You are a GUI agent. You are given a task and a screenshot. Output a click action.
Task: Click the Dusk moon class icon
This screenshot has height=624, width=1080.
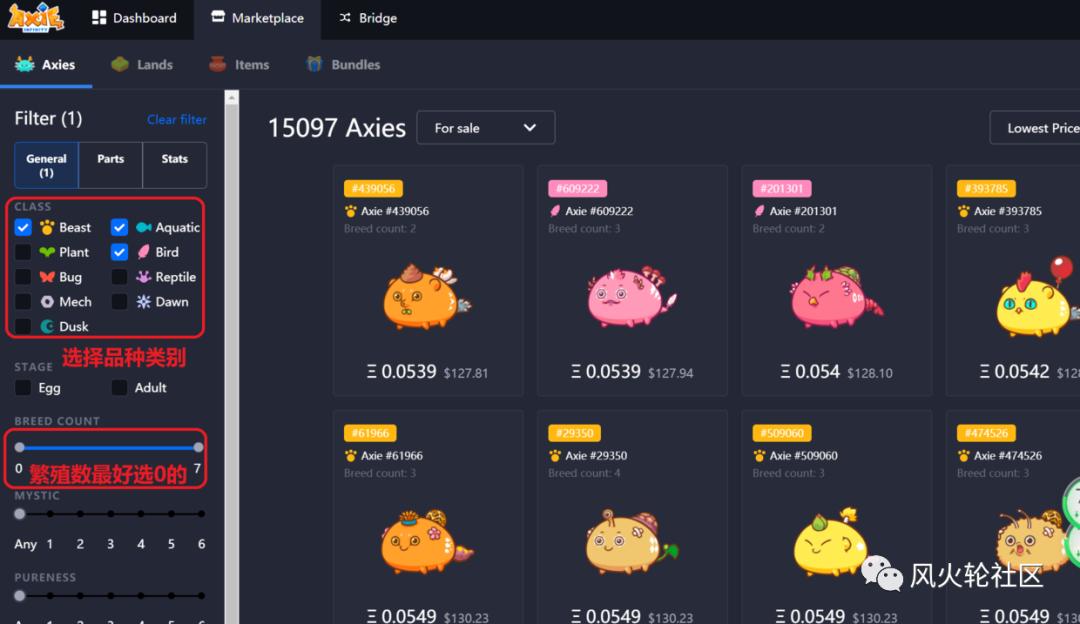click(x=47, y=326)
